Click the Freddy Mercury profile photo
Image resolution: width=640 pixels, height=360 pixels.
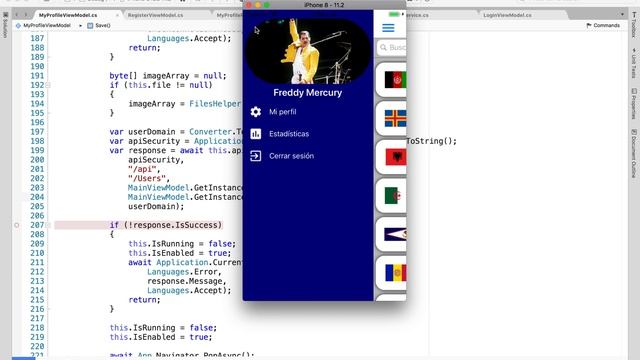[308, 51]
